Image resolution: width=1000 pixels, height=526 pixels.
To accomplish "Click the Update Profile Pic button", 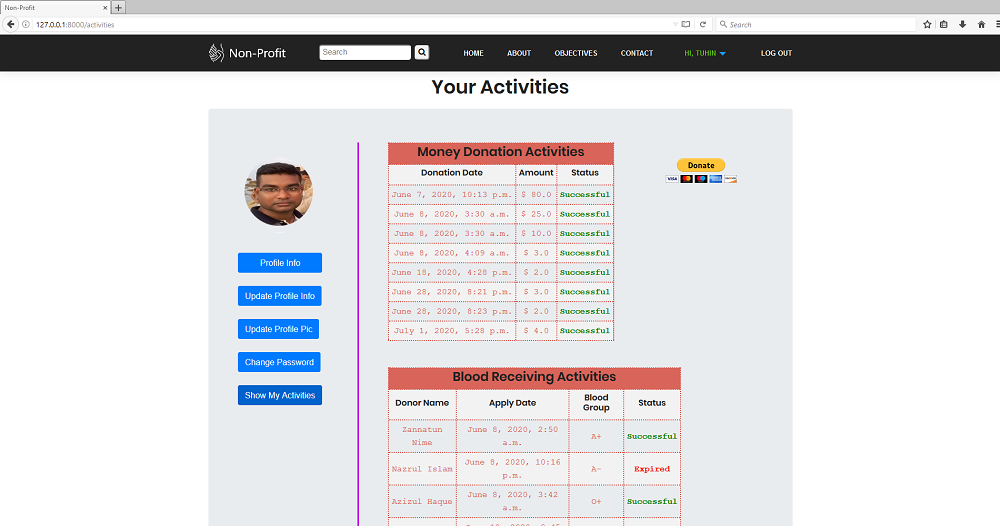I will [x=279, y=329].
